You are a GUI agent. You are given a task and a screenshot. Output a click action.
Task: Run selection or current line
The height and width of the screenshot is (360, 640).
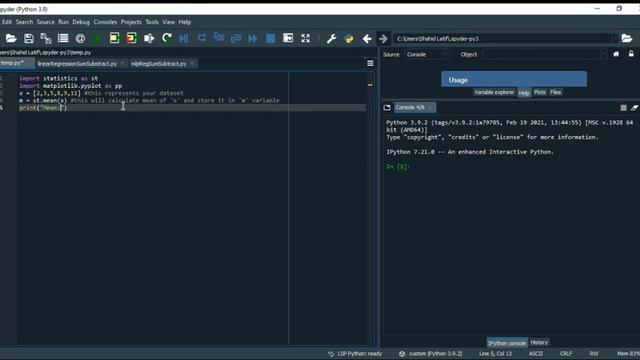click(149, 38)
